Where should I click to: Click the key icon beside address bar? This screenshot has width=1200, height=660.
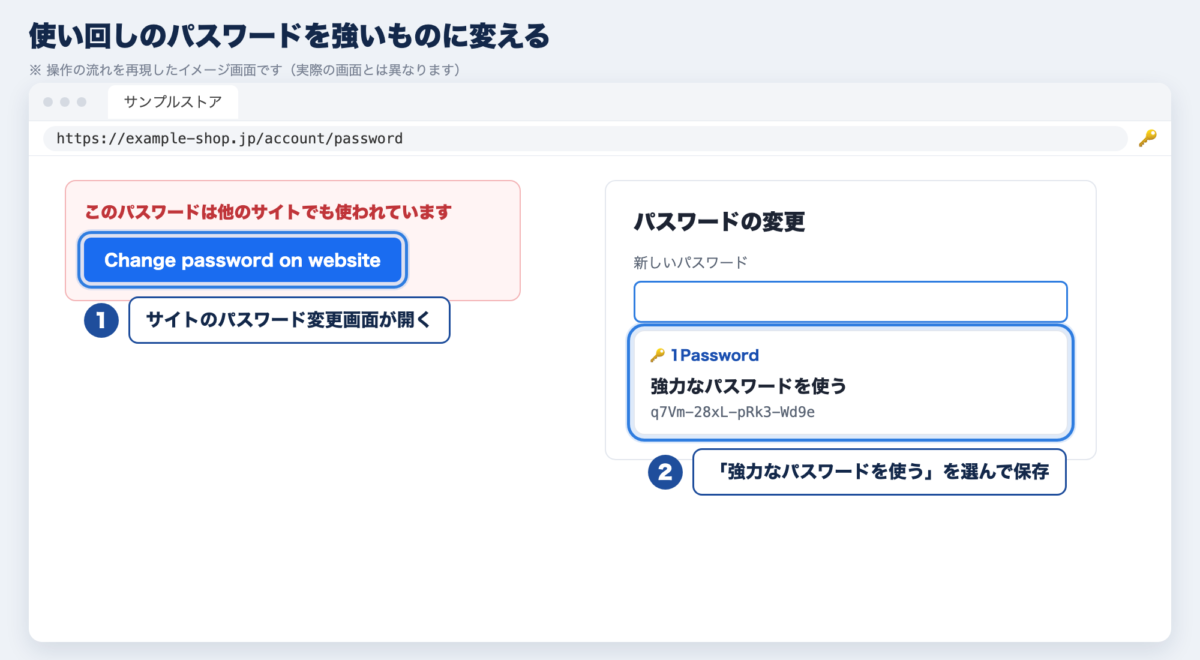click(1148, 138)
